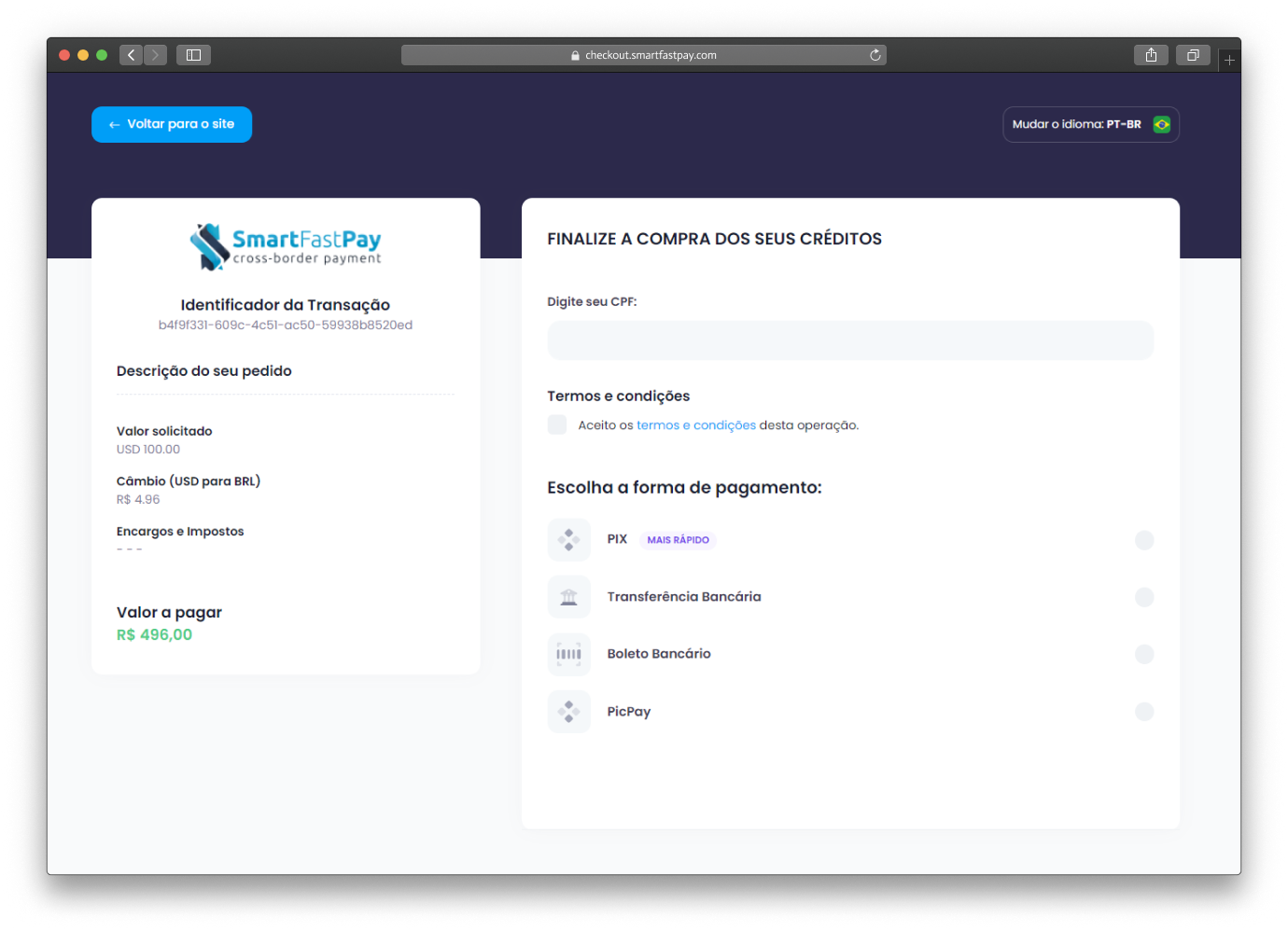Image resolution: width=1288 pixels, height=931 pixels.
Task: Click the Digite seu CPF input field
Action: coord(849,340)
